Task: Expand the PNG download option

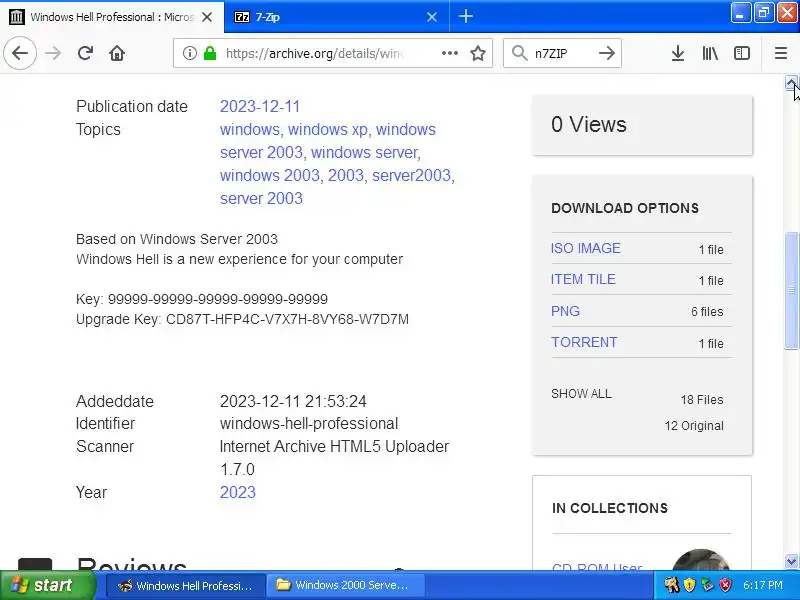Action: 565,311
